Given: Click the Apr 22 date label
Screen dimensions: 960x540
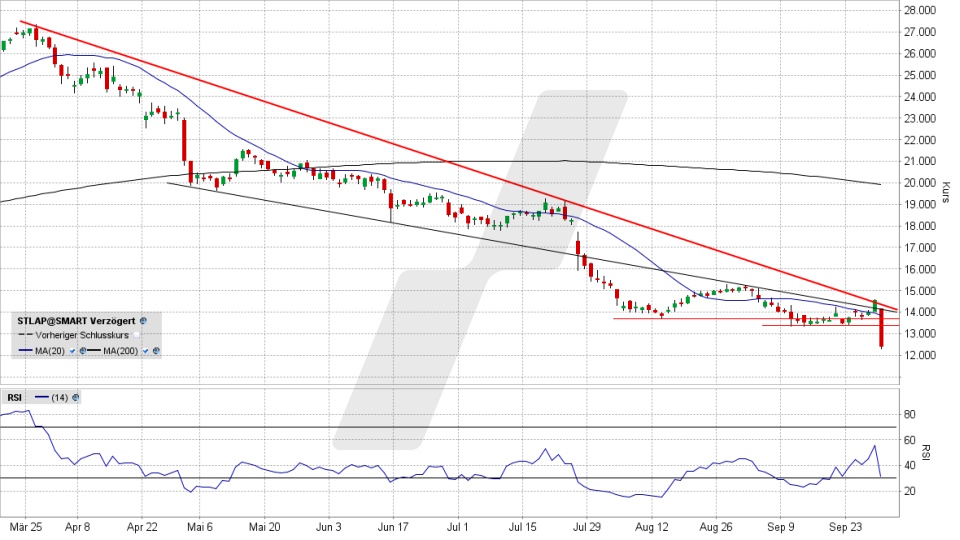Looking at the screenshot, I should tap(142, 528).
